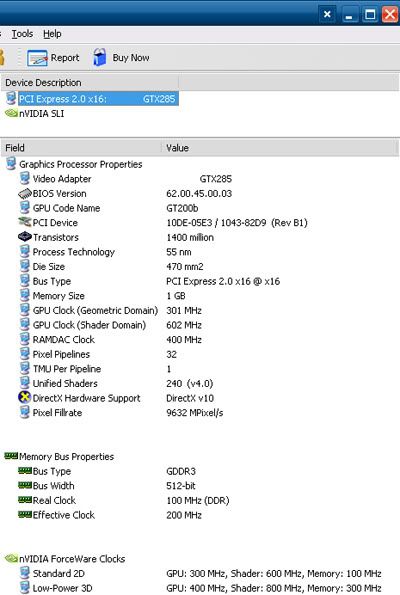This screenshot has height=595, width=400.
Task: Select the Bus Width 512-bit row
Action: click(200, 486)
